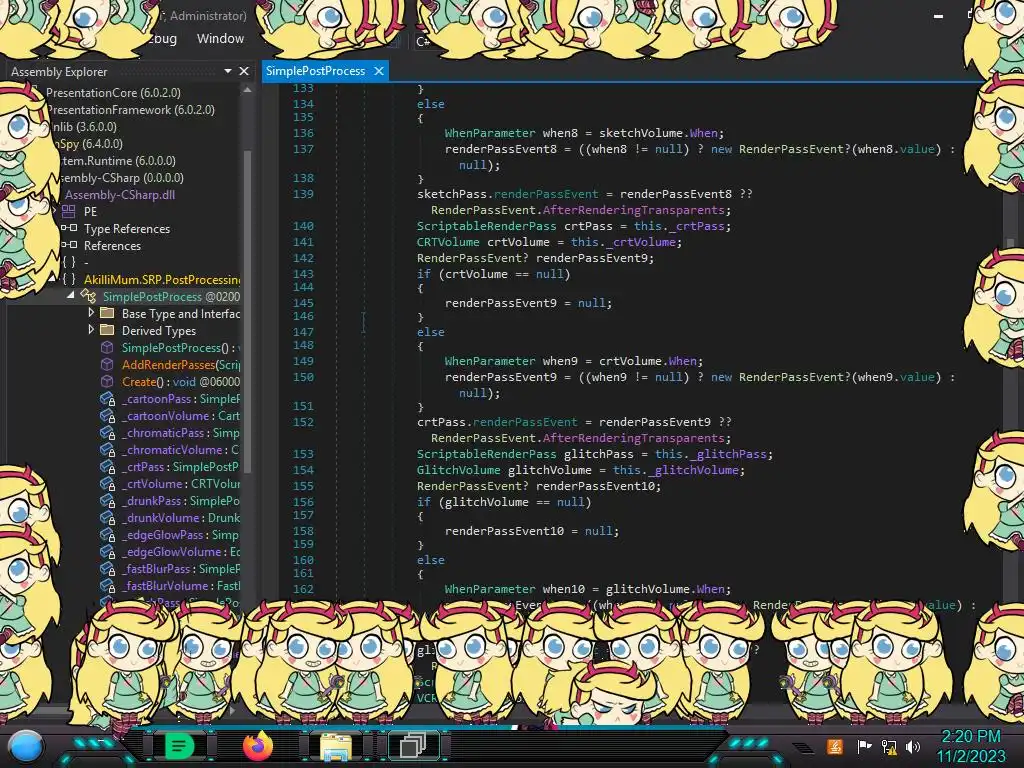Click the _edgeGlowPass field icon
The image size is (1024, 768).
coord(108,534)
